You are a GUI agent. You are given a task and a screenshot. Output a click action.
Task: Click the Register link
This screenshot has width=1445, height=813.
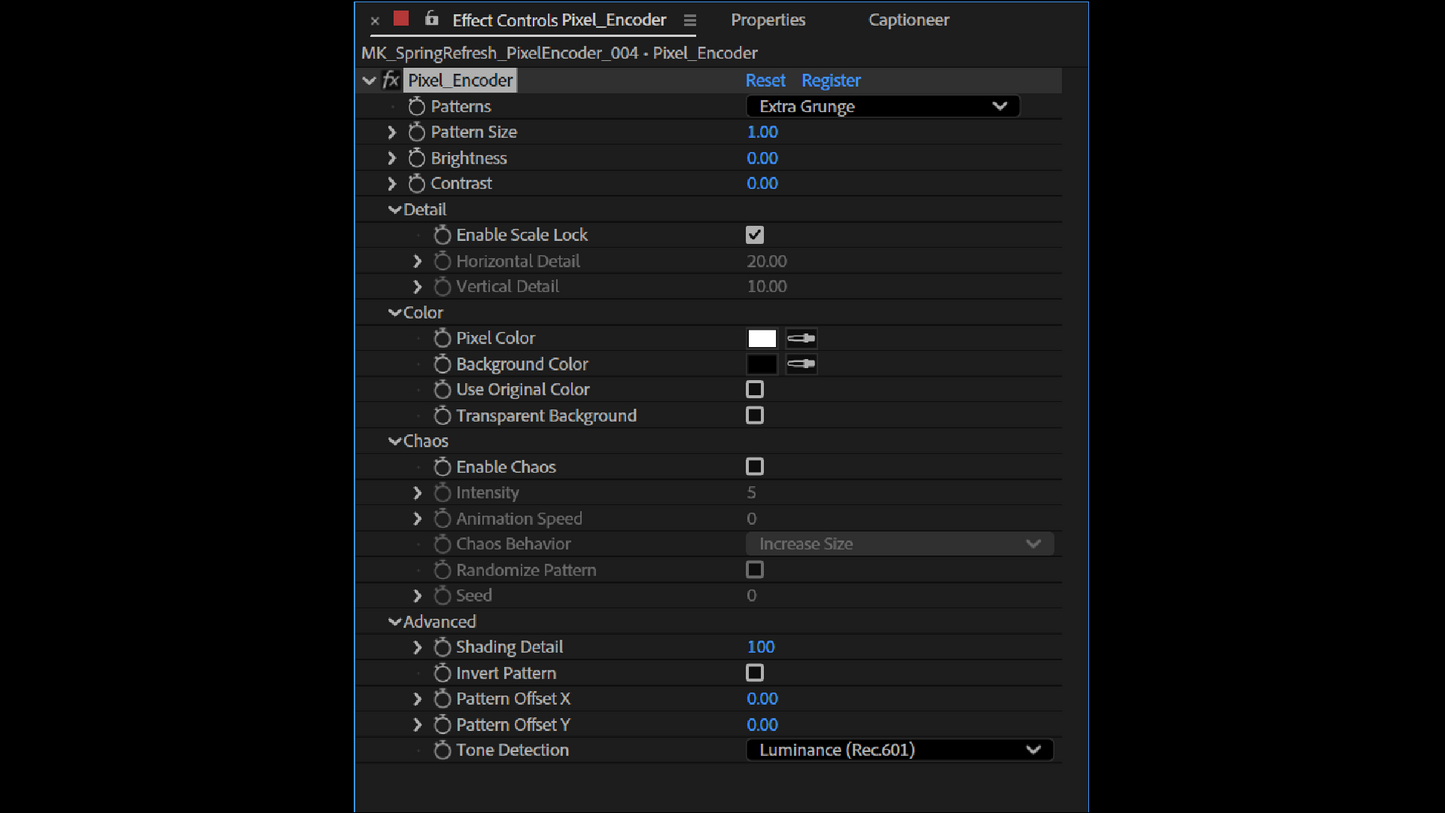(x=831, y=80)
